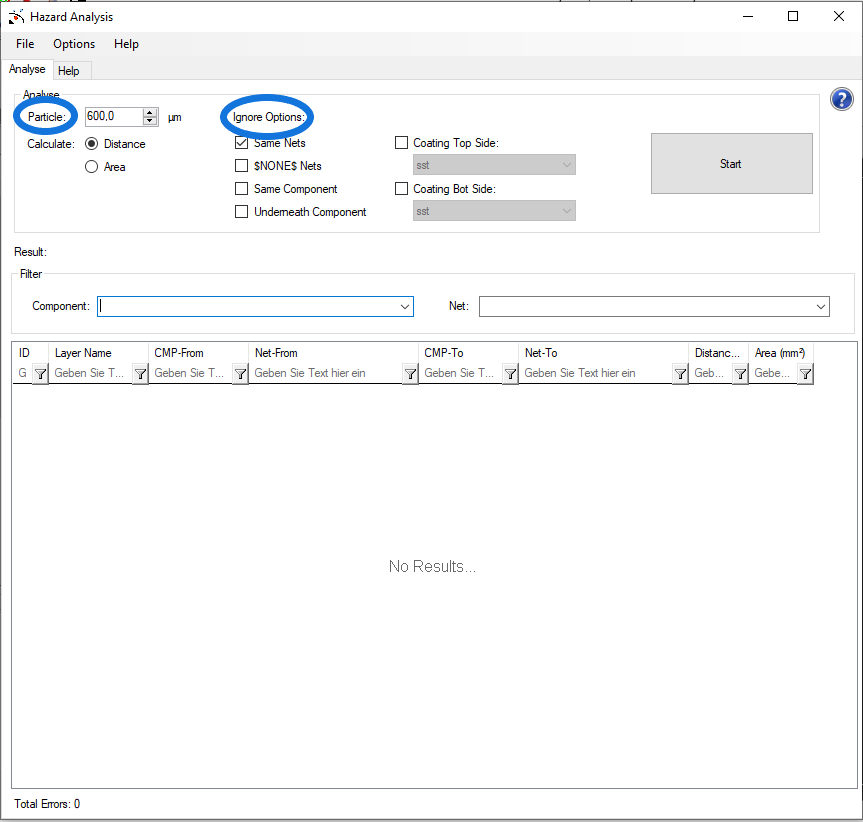The height and width of the screenshot is (822, 863).
Task: Enable the Coating Bot Side checkbox
Action: (401, 189)
